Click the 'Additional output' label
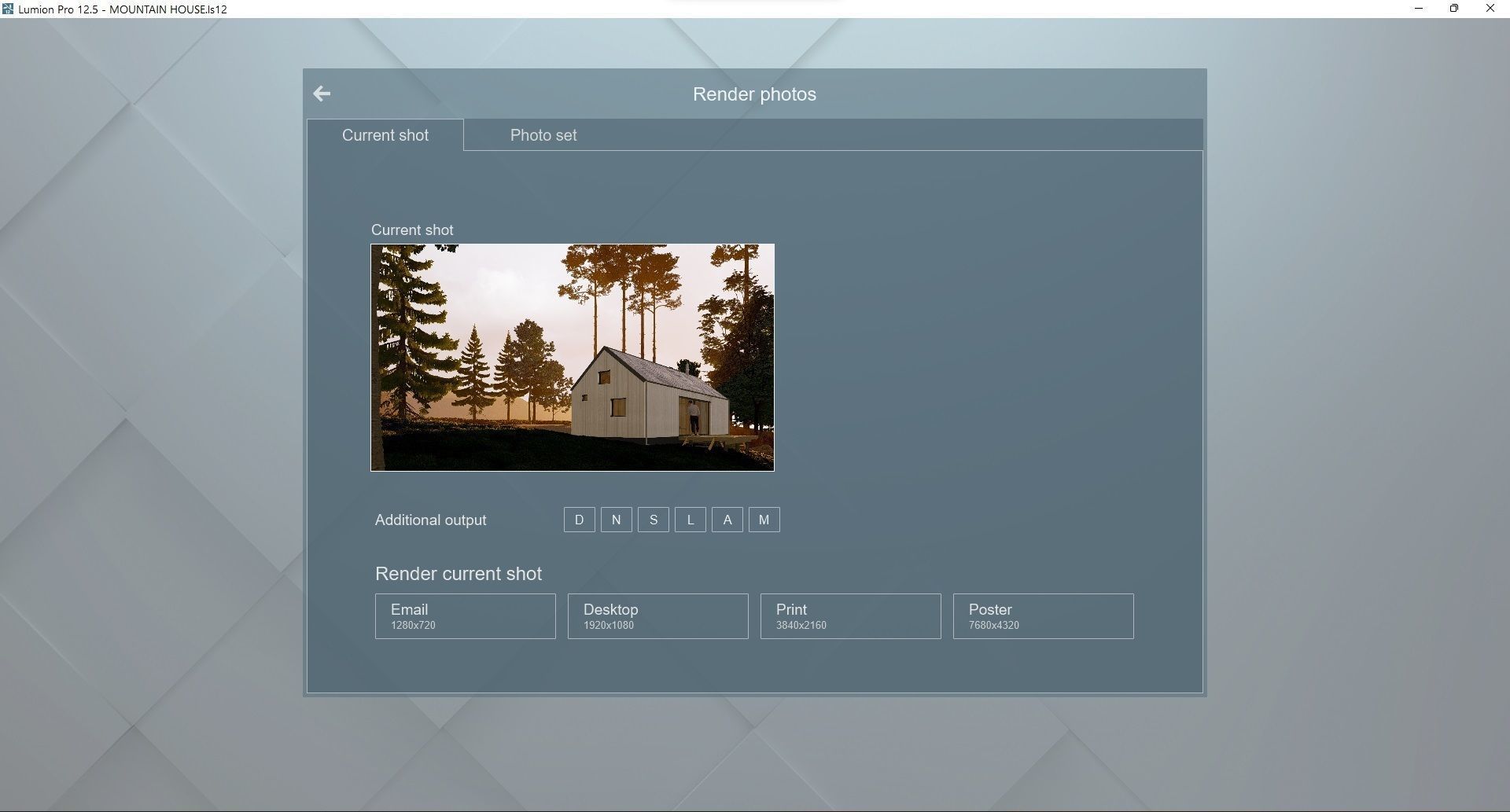Image resolution: width=1510 pixels, height=812 pixels. click(x=431, y=520)
